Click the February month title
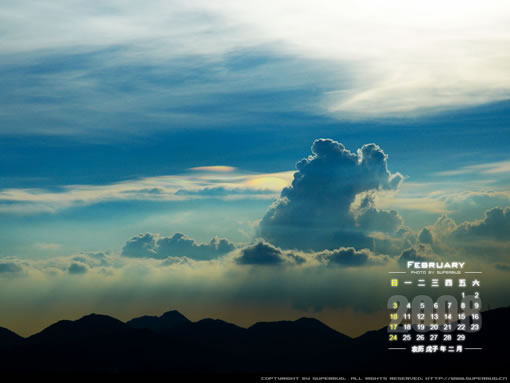 (x=435, y=265)
